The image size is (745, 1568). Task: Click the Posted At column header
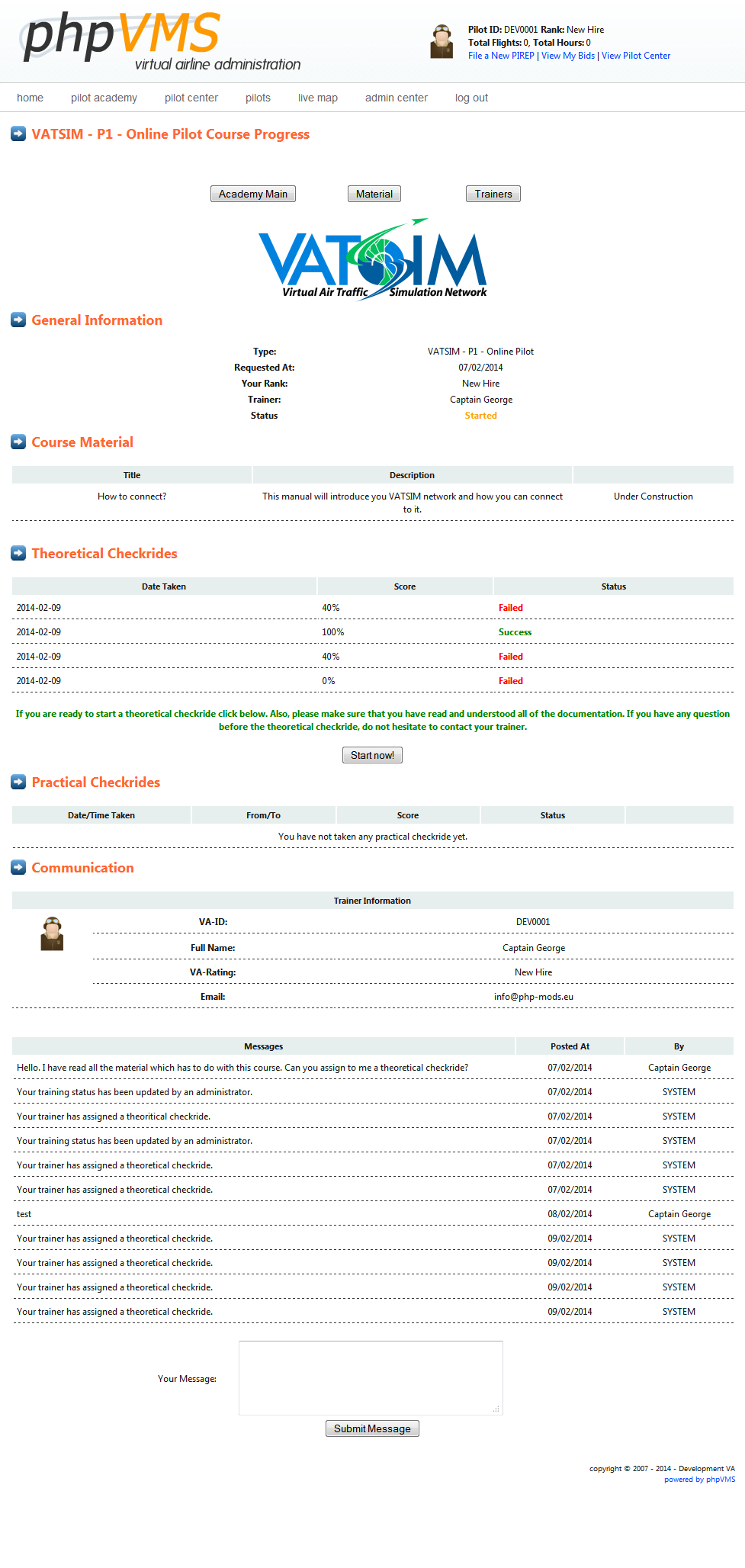tap(570, 1046)
